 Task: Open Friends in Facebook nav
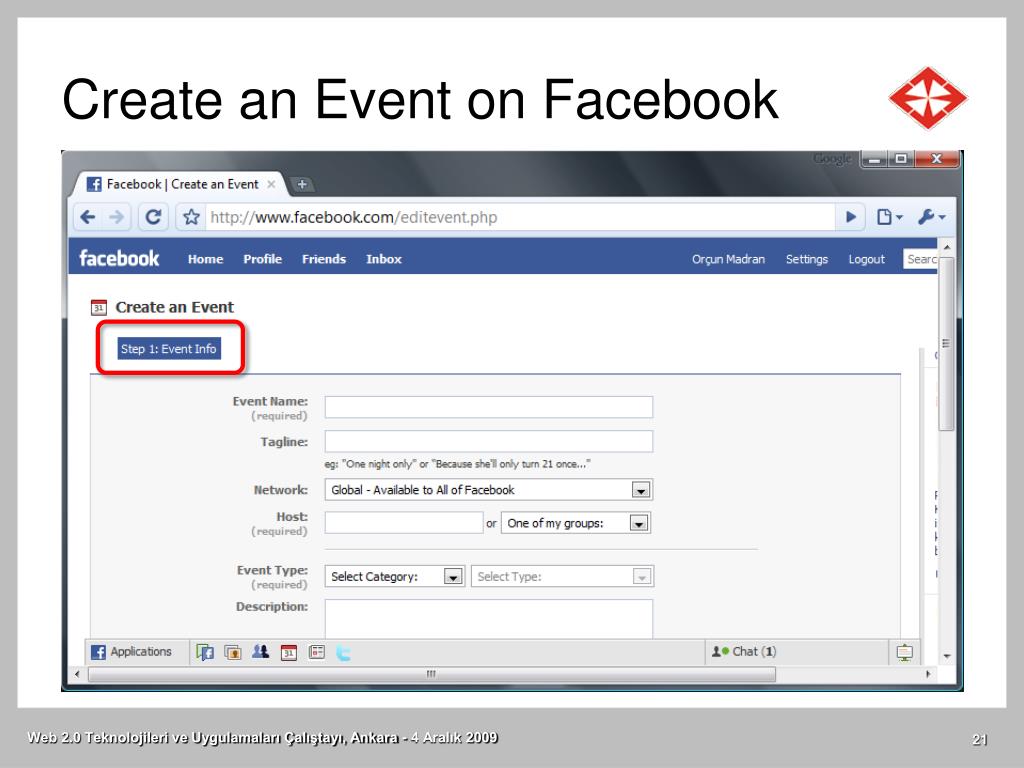pos(324,259)
